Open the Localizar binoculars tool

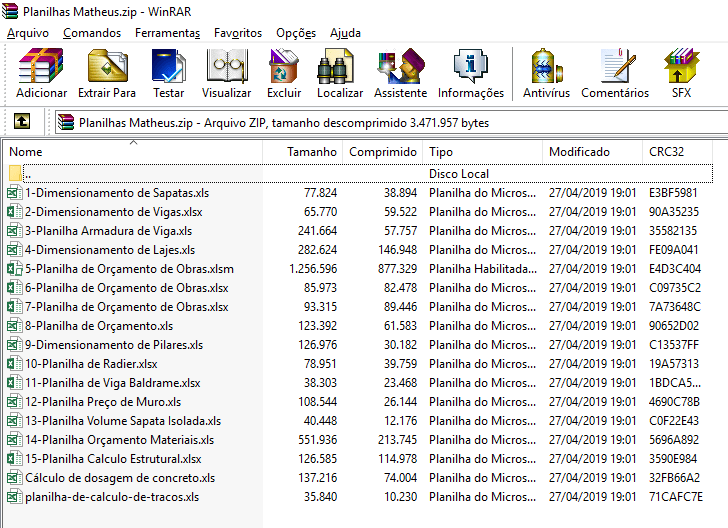click(x=340, y=73)
